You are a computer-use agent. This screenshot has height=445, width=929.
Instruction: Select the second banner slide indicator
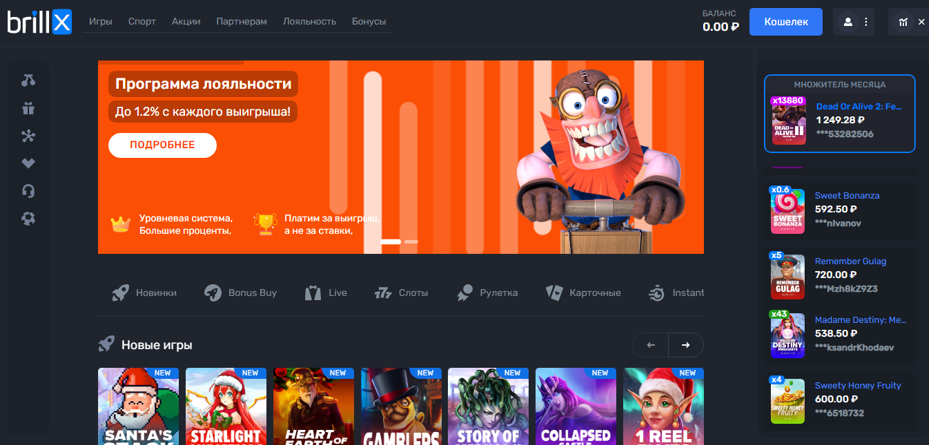tap(411, 242)
